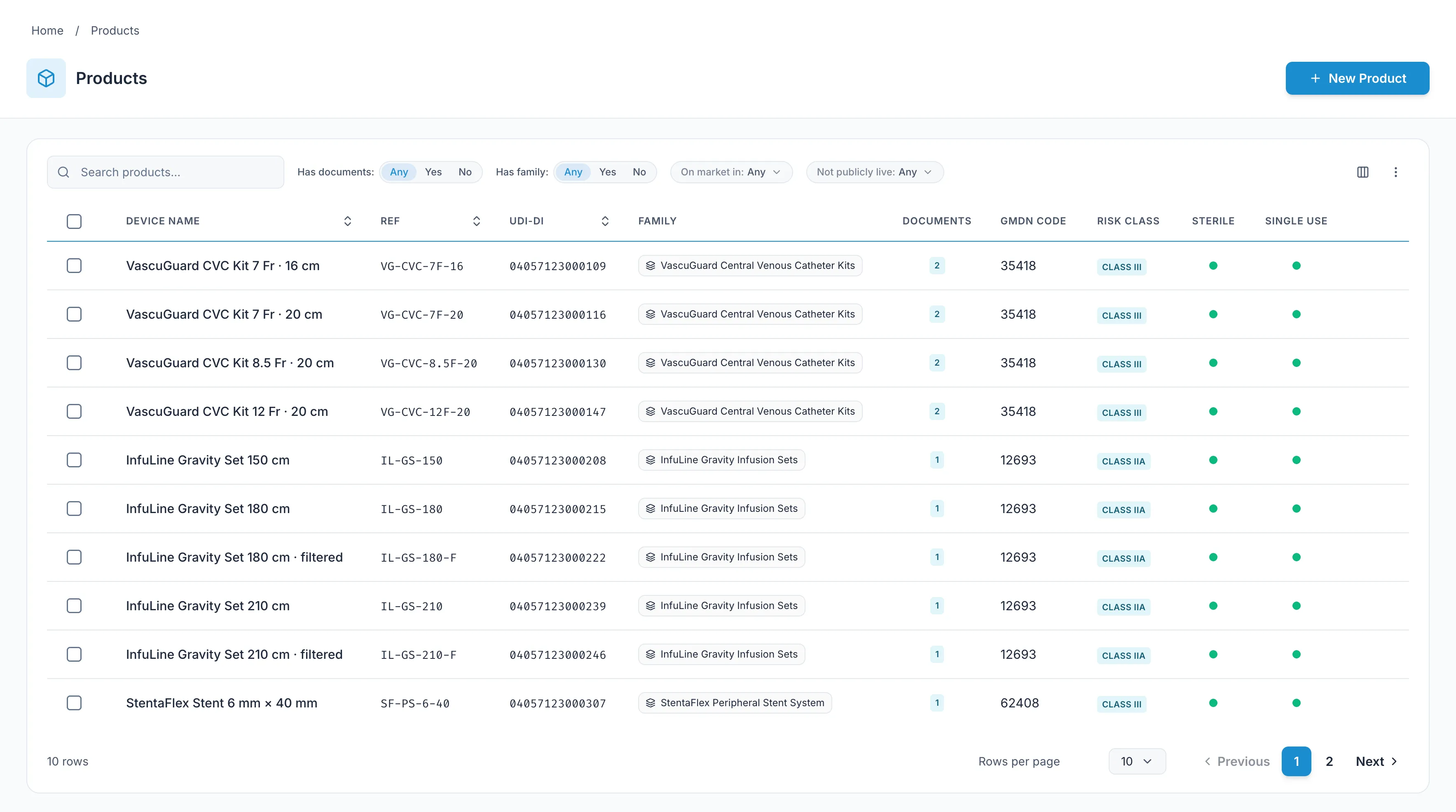Sort by REF column arrows
Viewport: 1456px width, 812px height.
point(476,221)
